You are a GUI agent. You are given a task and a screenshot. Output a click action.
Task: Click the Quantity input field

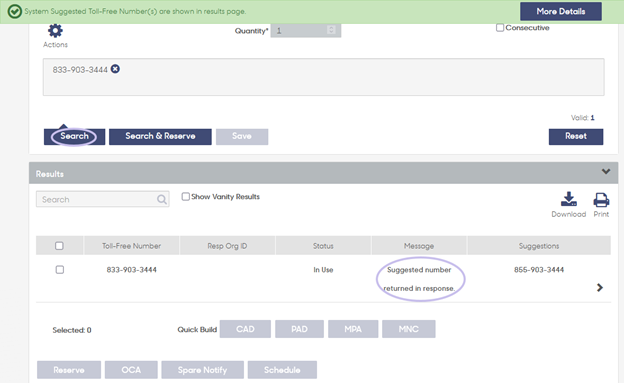pyautogui.click(x=306, y=31)
